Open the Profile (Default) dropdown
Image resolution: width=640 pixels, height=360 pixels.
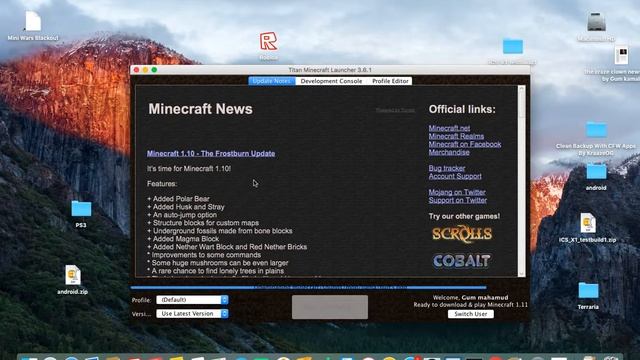192,300
